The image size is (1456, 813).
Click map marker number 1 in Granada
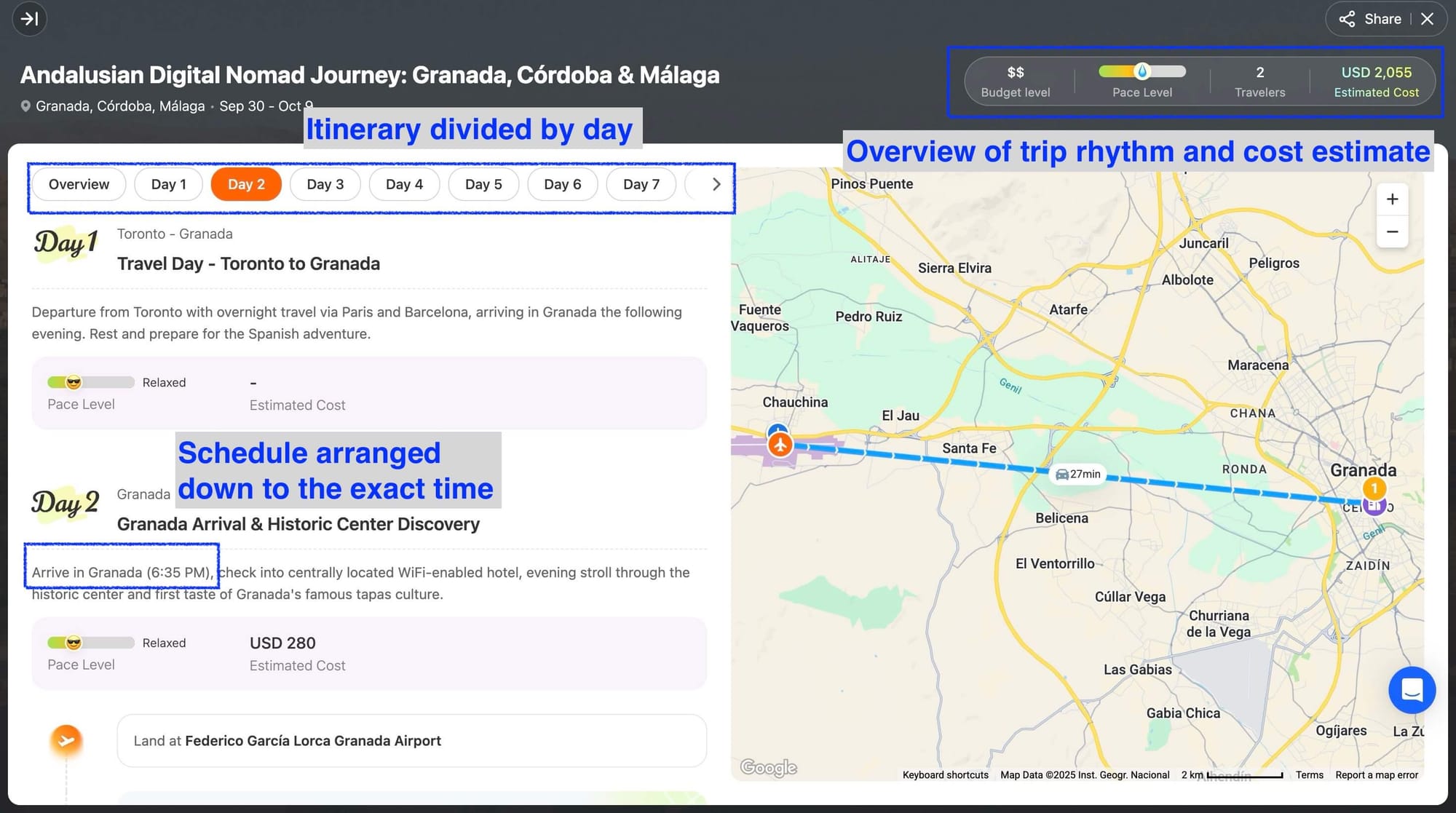(1374, 488)
